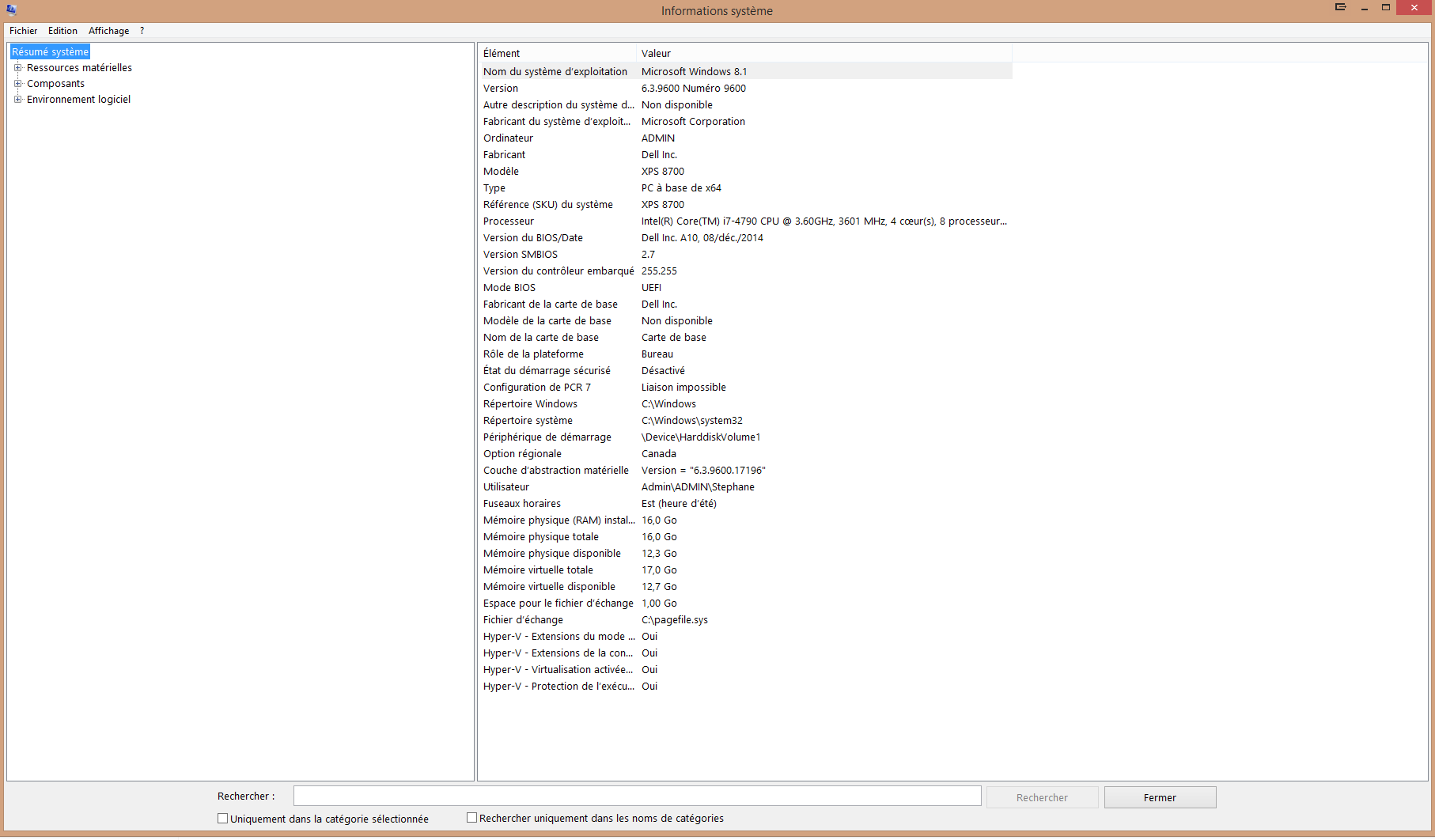Select the Fuseaux horaires row
This screenshot has width=1435, height=840.
(746, 504)
